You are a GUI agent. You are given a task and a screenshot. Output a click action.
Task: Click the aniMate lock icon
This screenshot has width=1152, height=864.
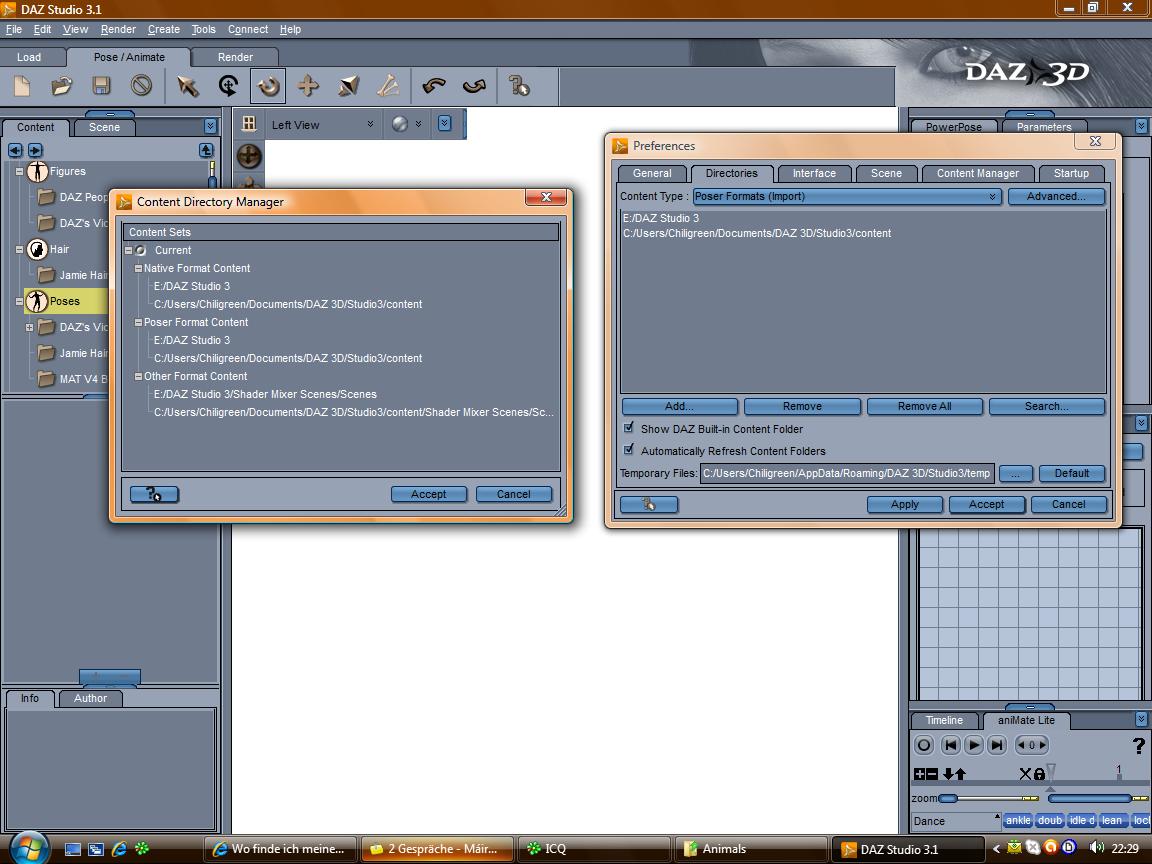1039,774
